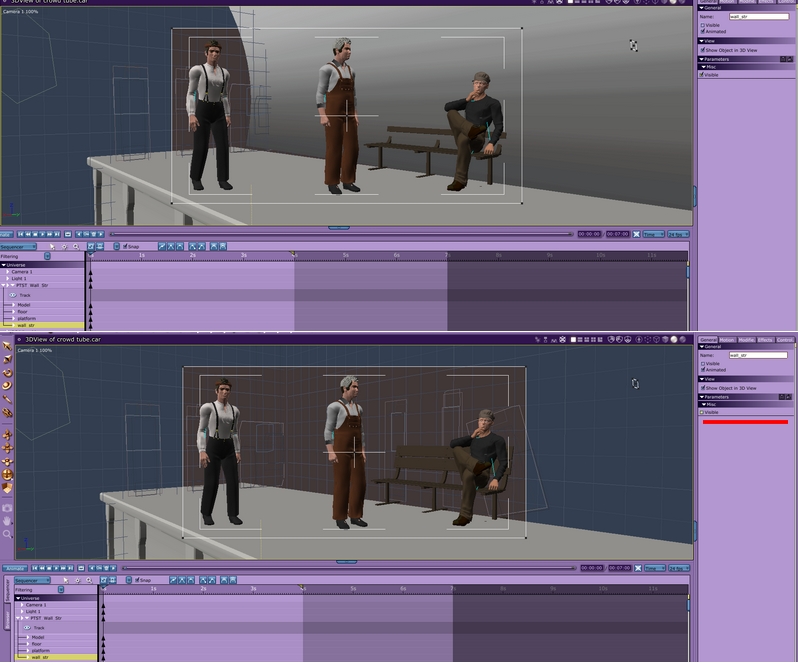Switch to Motion tab in lower properties panel

pos(726,339)
